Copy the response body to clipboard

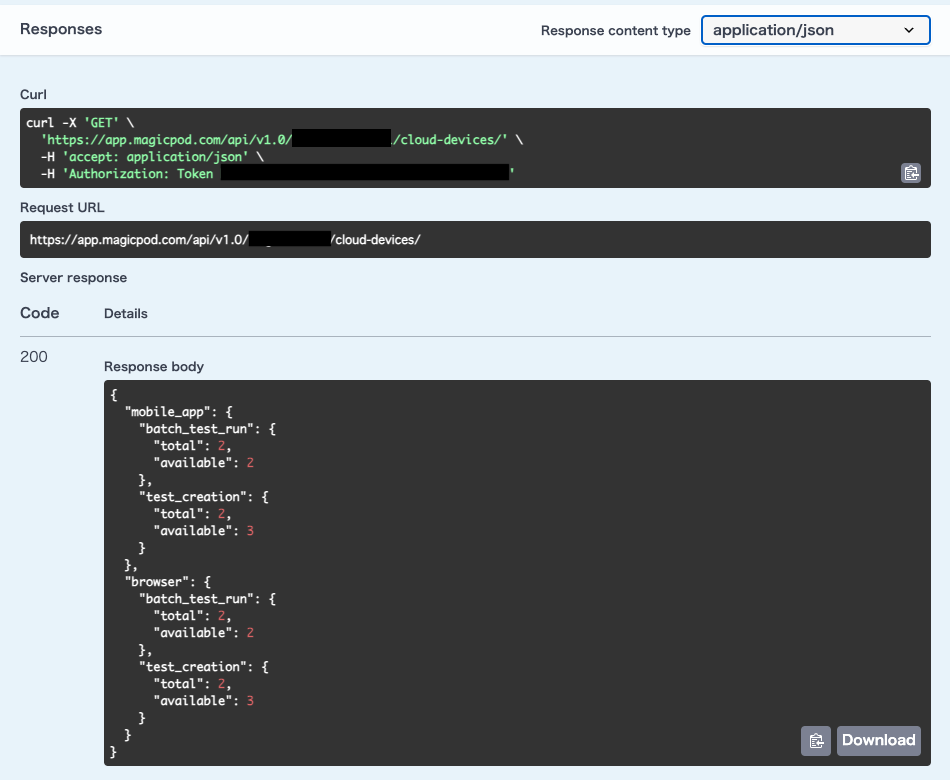tap(815, 741)
